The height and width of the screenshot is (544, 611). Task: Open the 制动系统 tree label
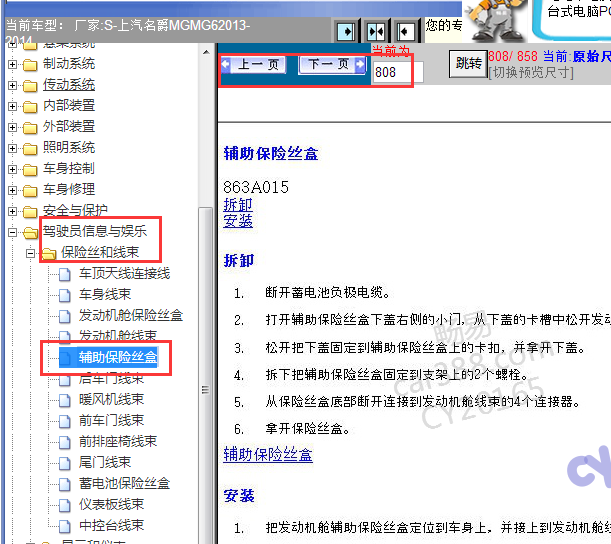pos(69,64)
